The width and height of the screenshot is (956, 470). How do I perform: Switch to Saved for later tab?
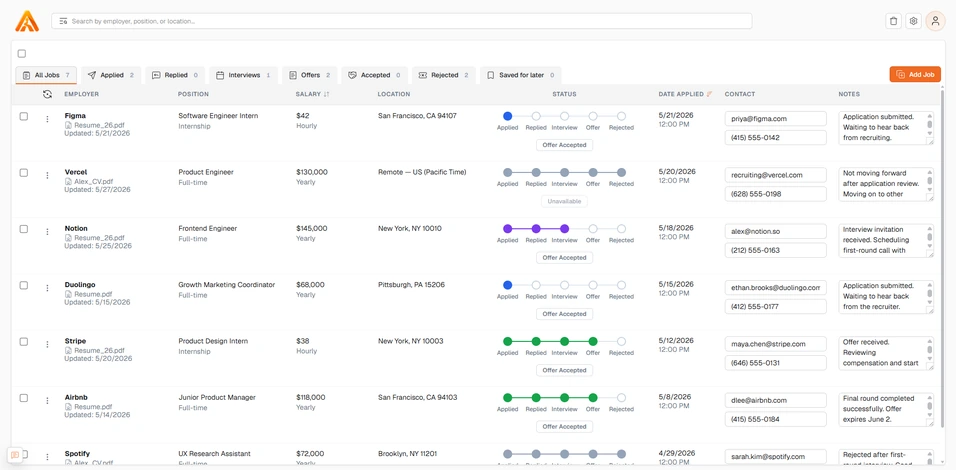521,75
